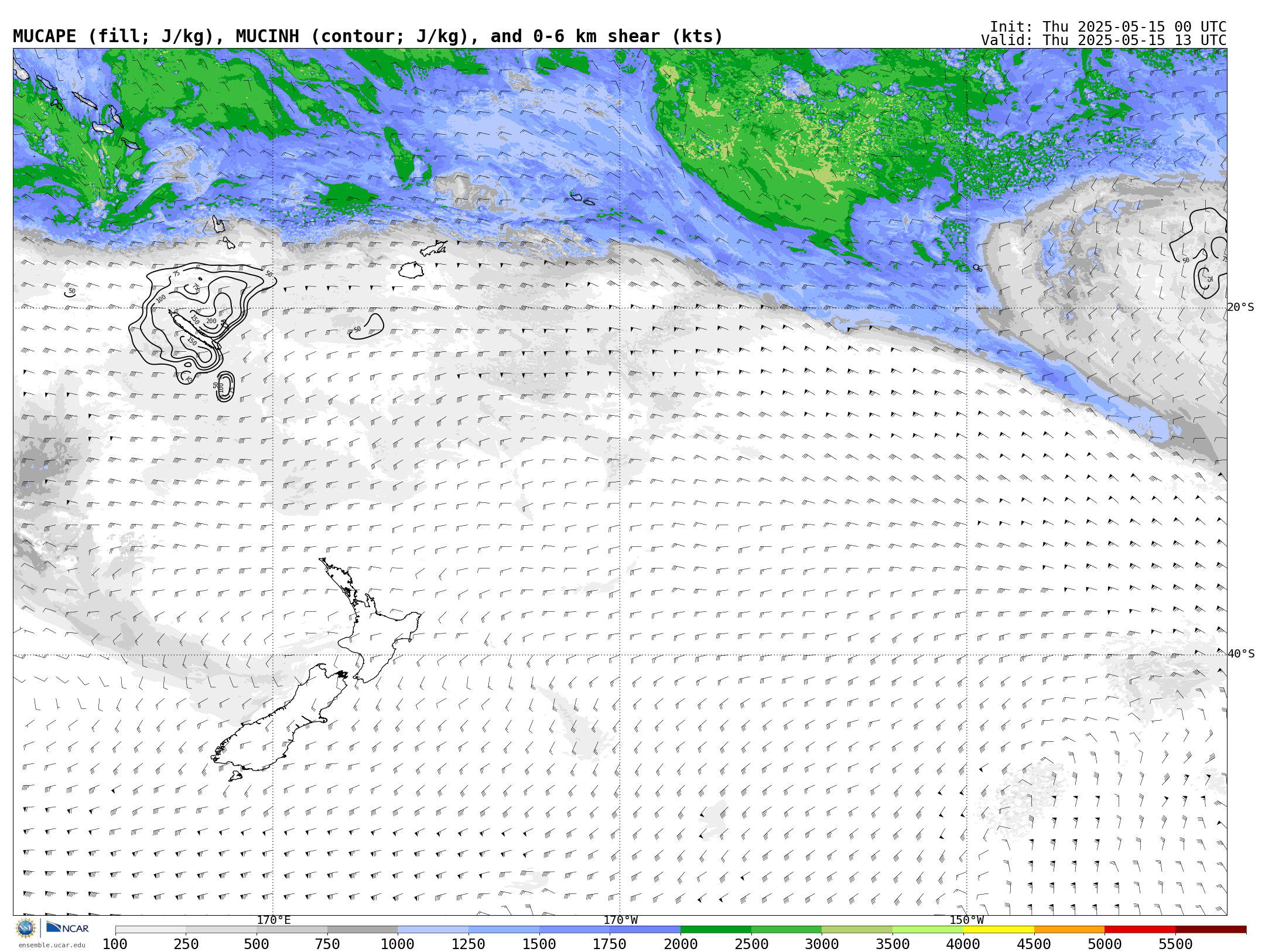Click Stewart Island below the South Island
Image resolution: width=1265 pixels, height=952 pixels.
pyautogui.click(x=235, y=776)
